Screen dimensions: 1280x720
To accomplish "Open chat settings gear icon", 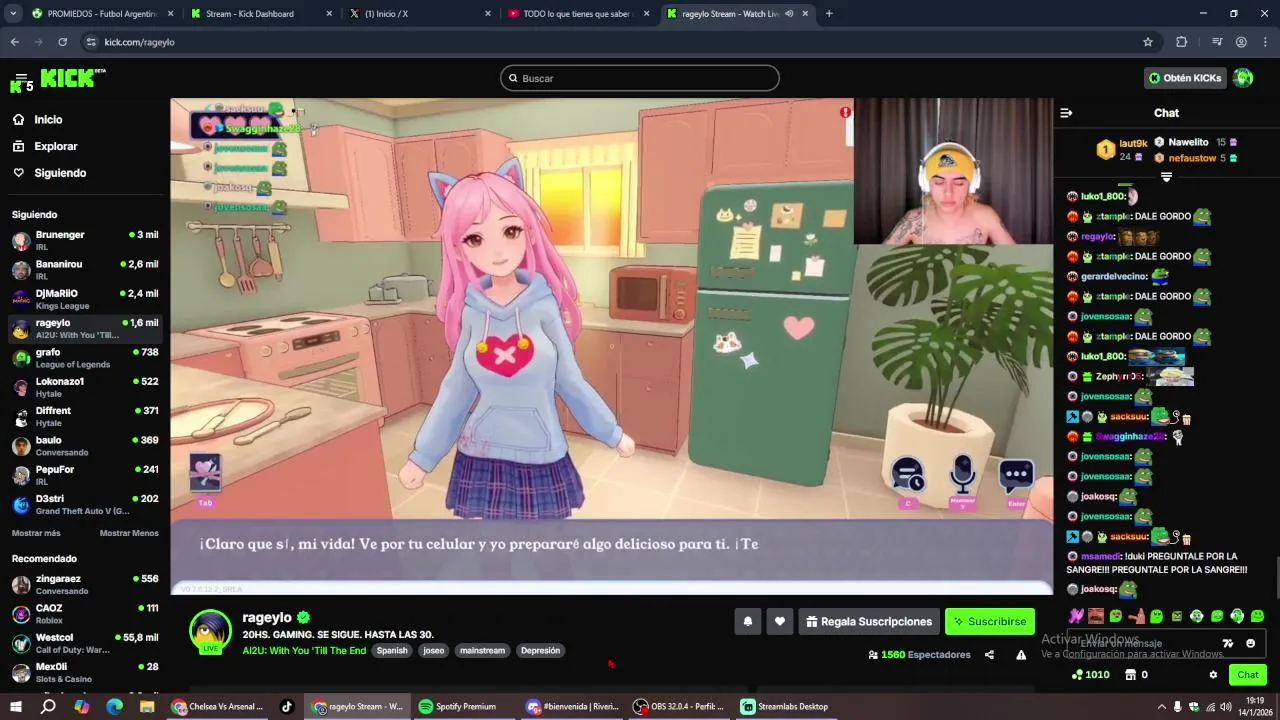I will [x=1213, y=675].
